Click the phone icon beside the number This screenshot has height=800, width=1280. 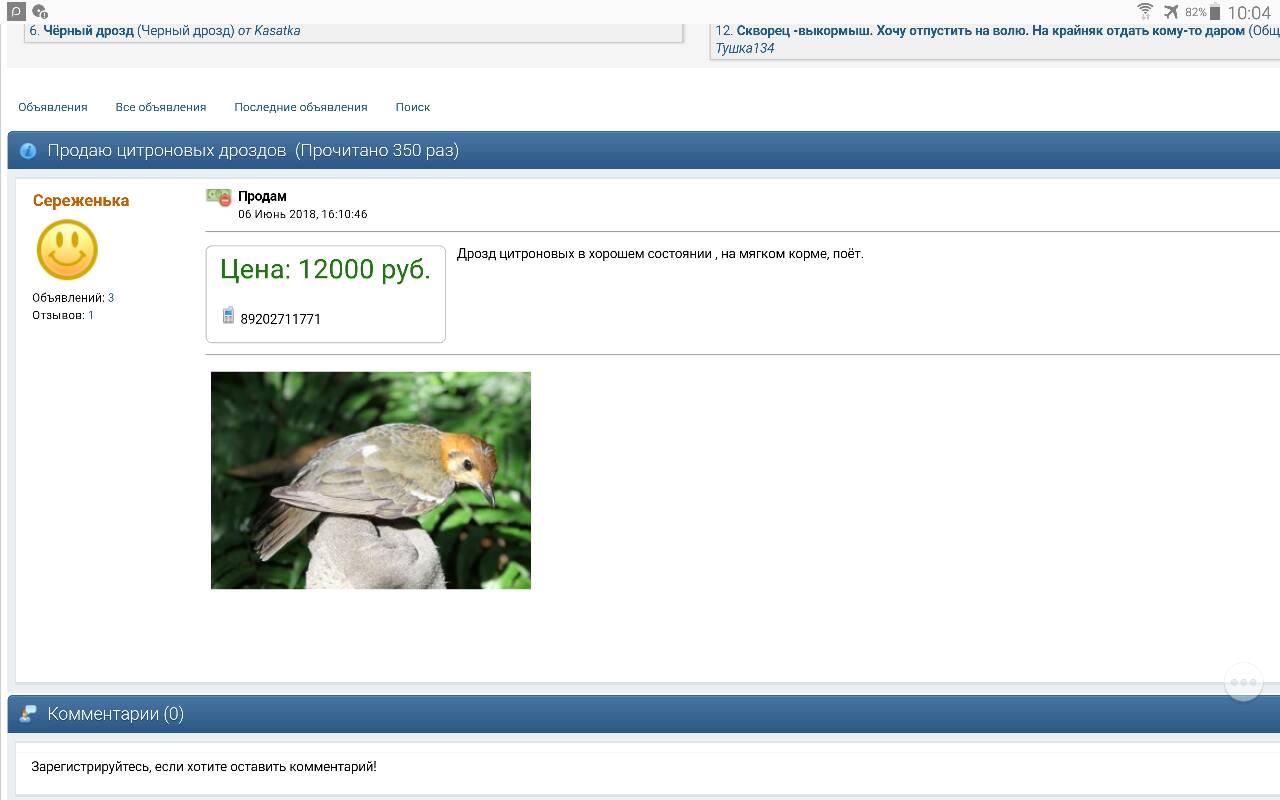tap(228, 316)
